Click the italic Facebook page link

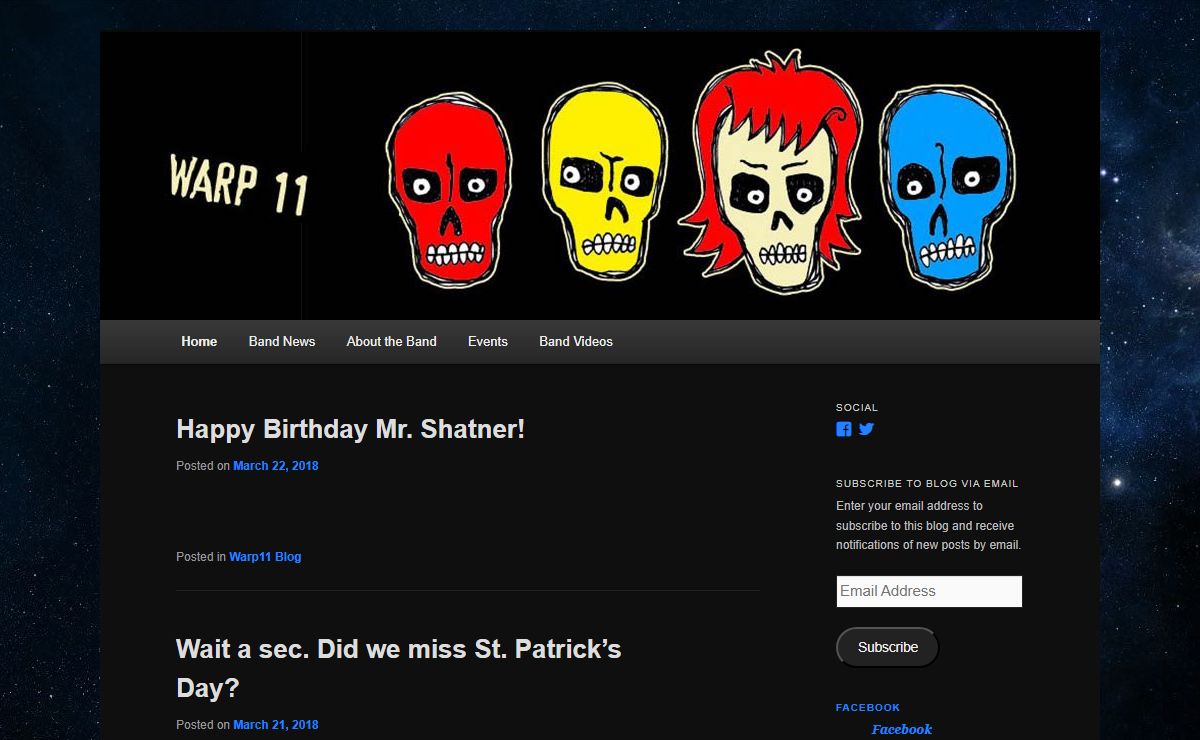902,729
